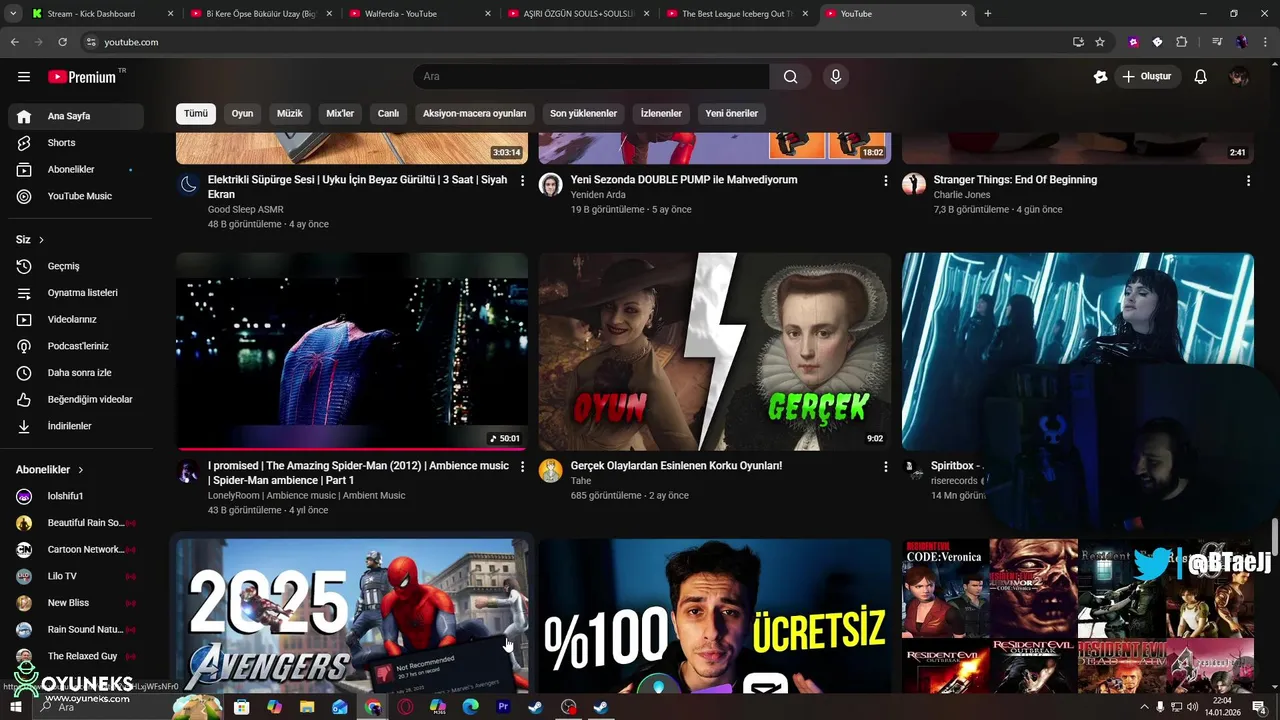The width and height of the screenshot is (1280, 720).
Task: Open the notifications bell
Action: click(1201, 77)
